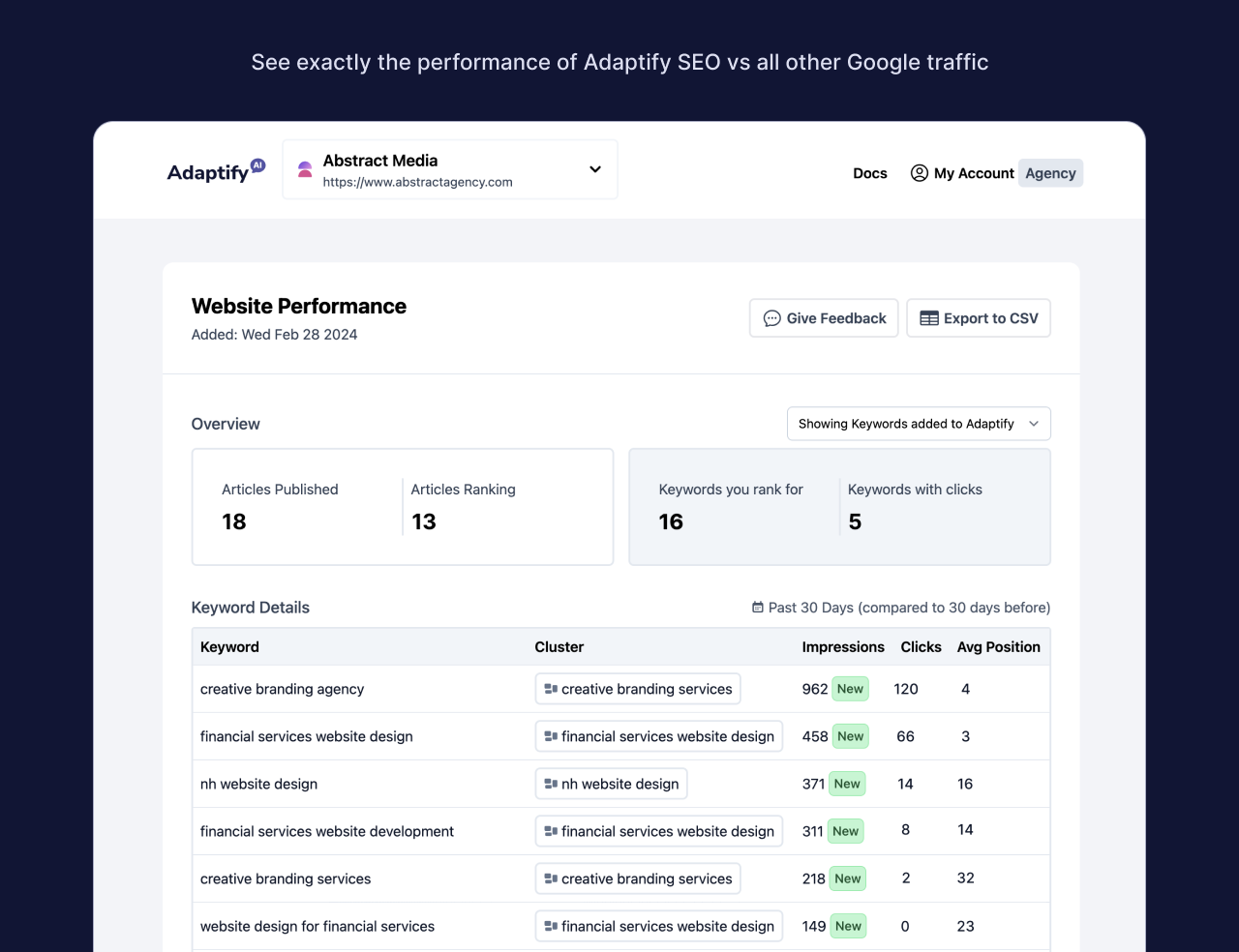Select the Keywords you rank for stat card
The height and width of the screenshot is (952, 1239).
pos(731,507)
